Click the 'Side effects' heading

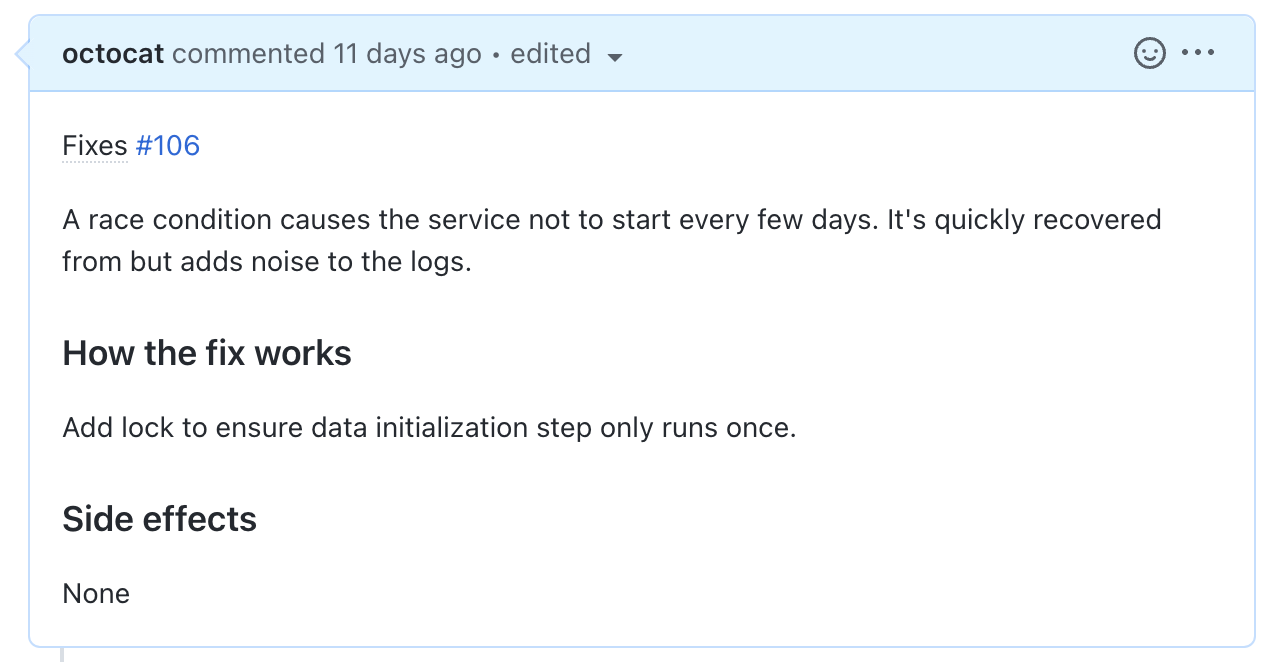pyautogui.click(x=160, y=519)
